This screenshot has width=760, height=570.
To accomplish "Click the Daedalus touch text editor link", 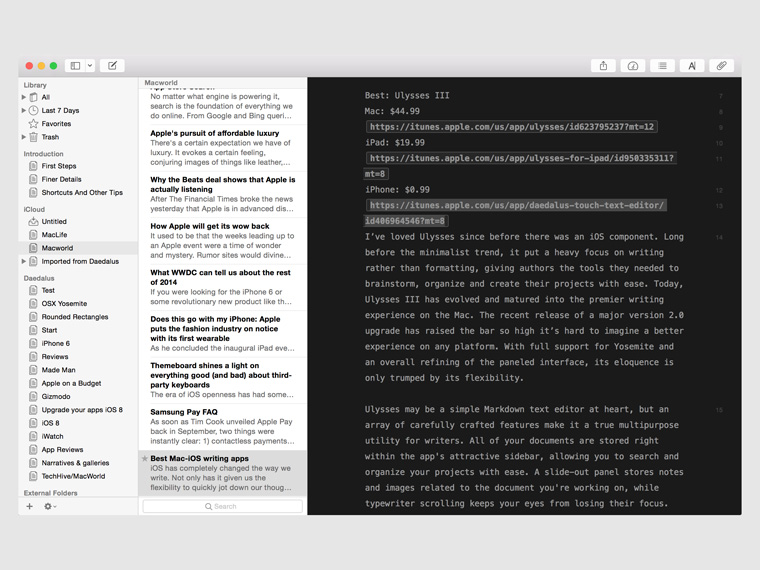I will click(x=516, y=205).
